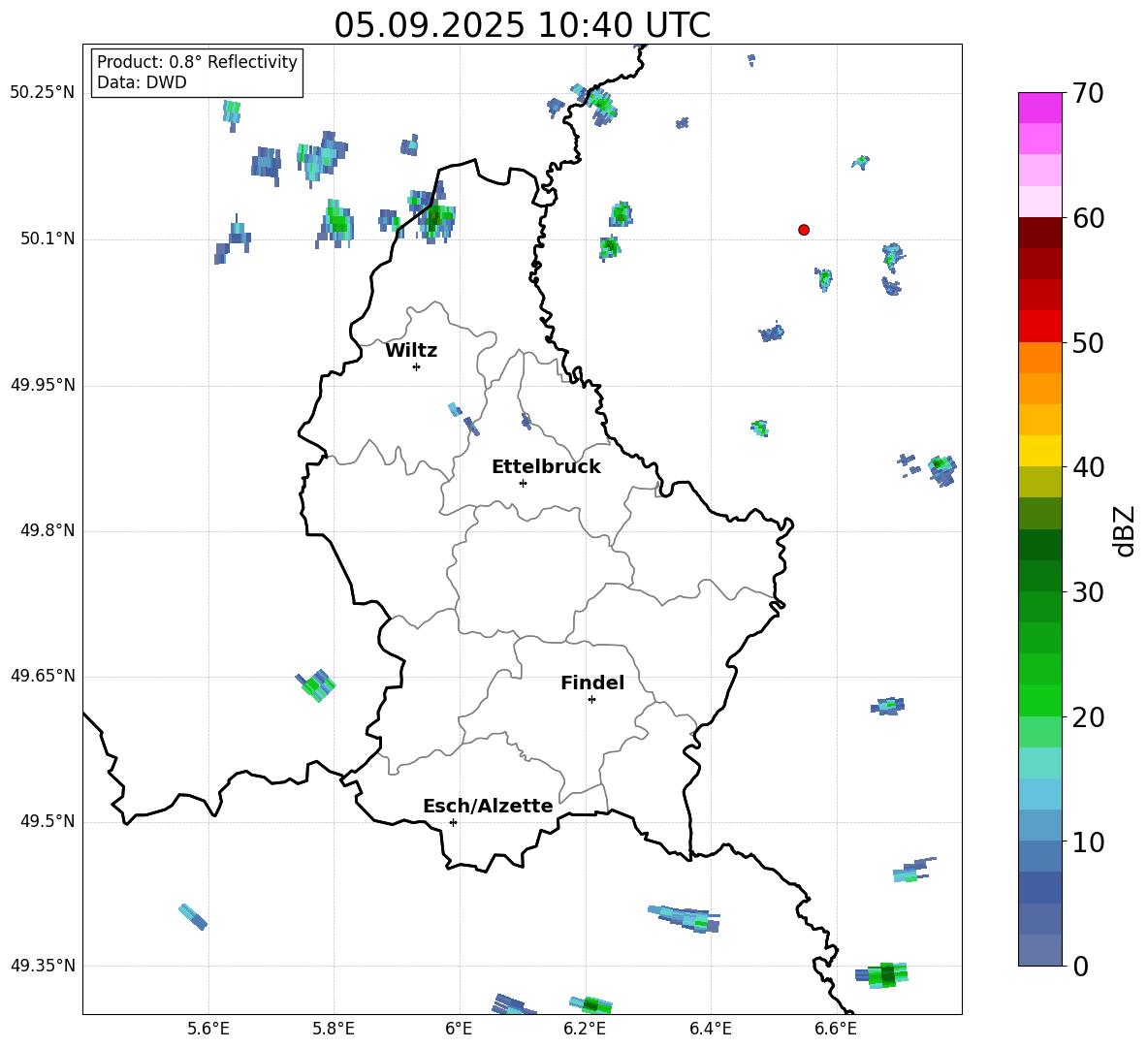1148x1048 pixels.
Task: Click the green radar echo near 49.65°N, 5.8°E
Action: [315, 685]
